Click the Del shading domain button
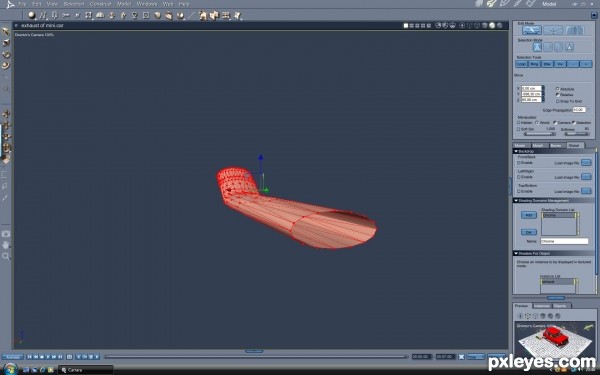The height and width of the screenshot is (375, 600). [x=528, y=232]
